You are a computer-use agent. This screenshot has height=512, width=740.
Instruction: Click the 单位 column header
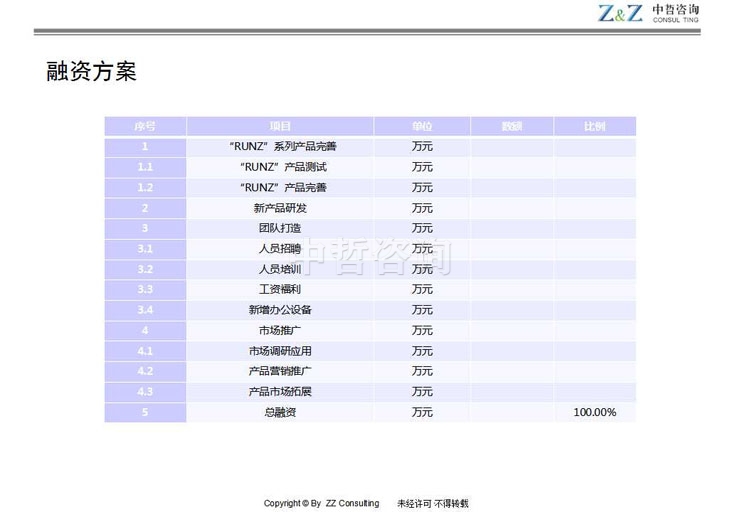coord(422,126)
